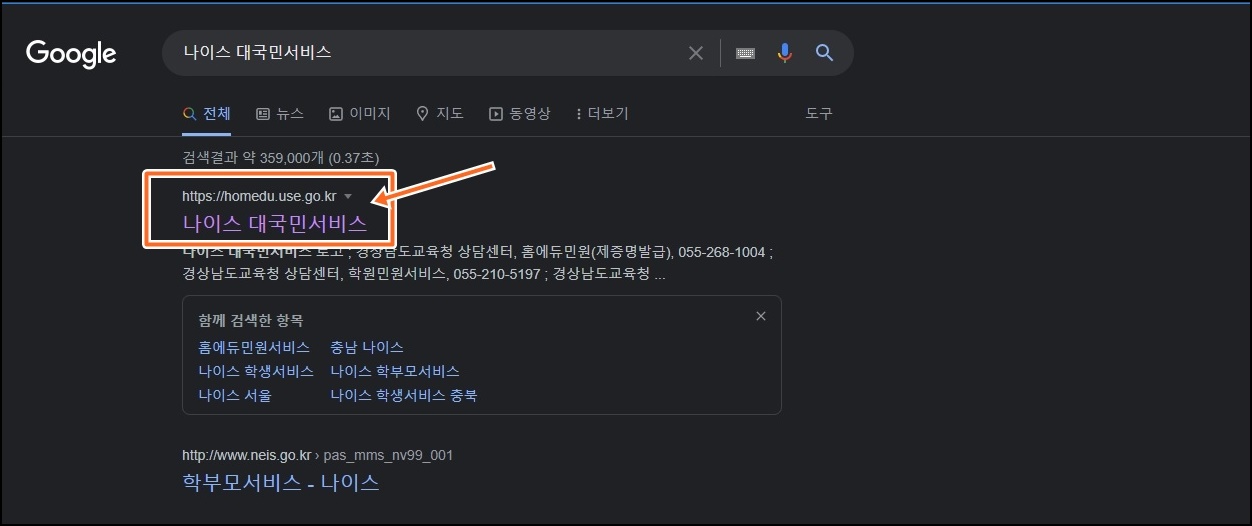Click the https://homedu.use.go.kr URL text
The height and width of the screenshot is (526, 1252).
coord(259,195)
